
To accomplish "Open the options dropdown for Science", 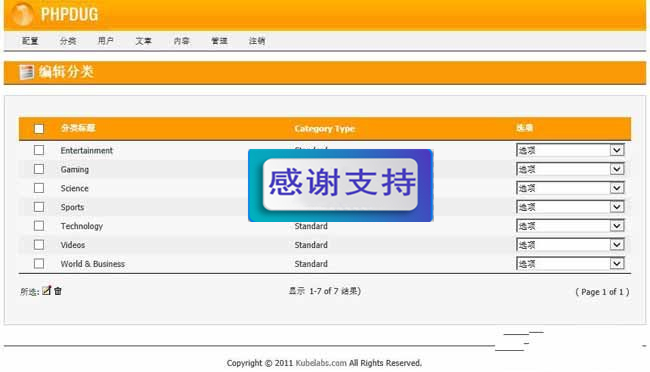I will pos(570,188).
